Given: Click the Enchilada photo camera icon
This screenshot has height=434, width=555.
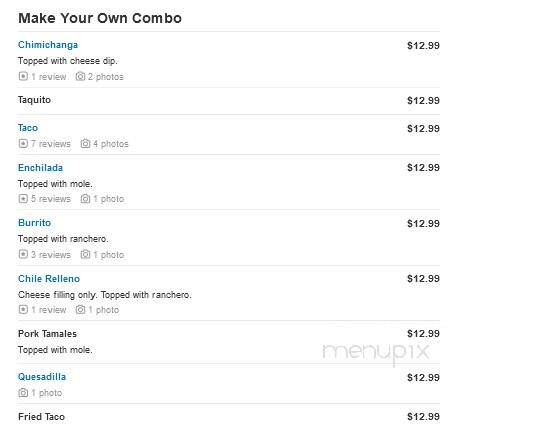Looking at the screenshot, I should tap(85, 199).
